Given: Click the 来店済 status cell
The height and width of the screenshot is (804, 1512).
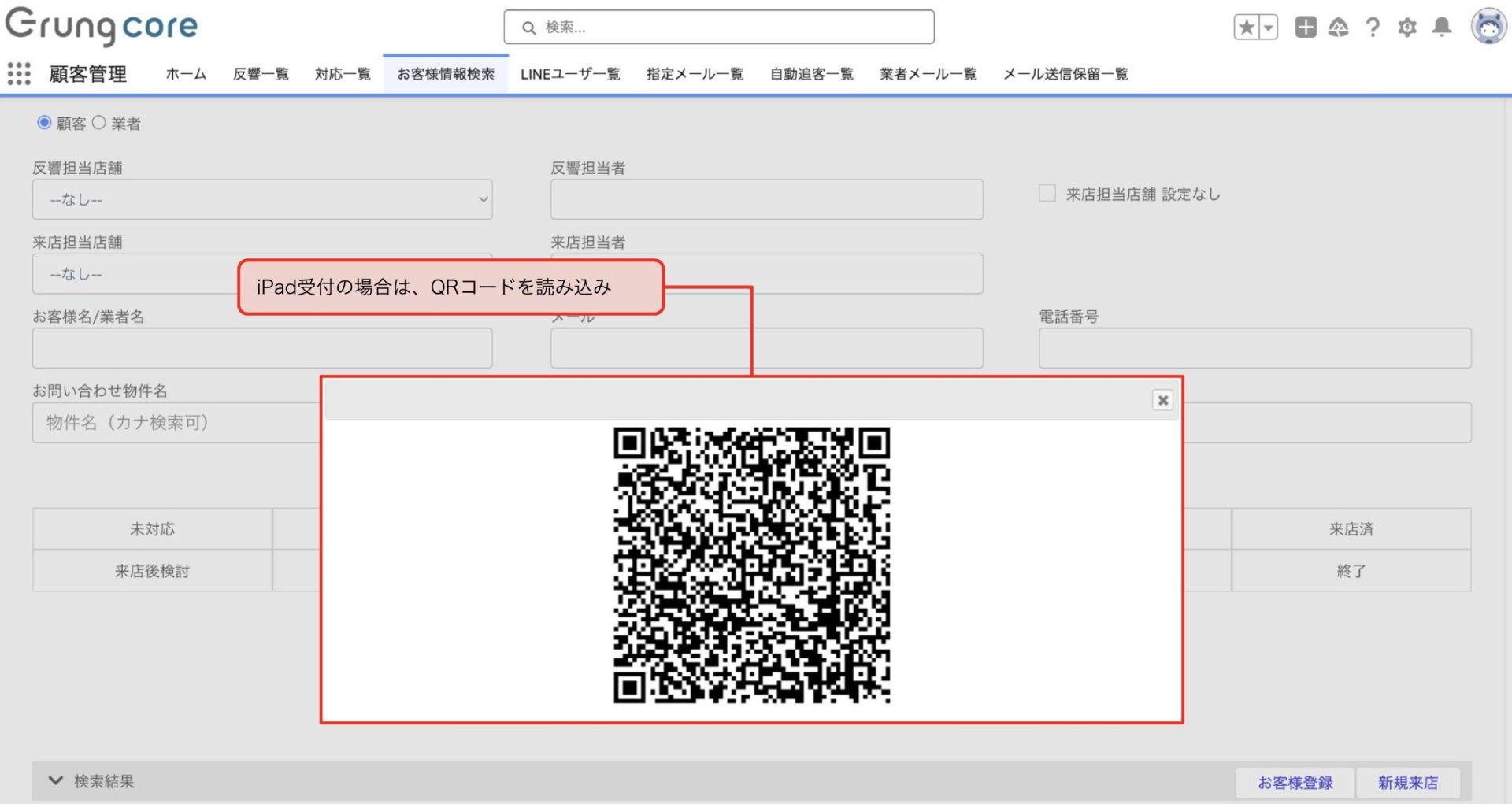Looking at the screenshot, I should (1351, 529).
